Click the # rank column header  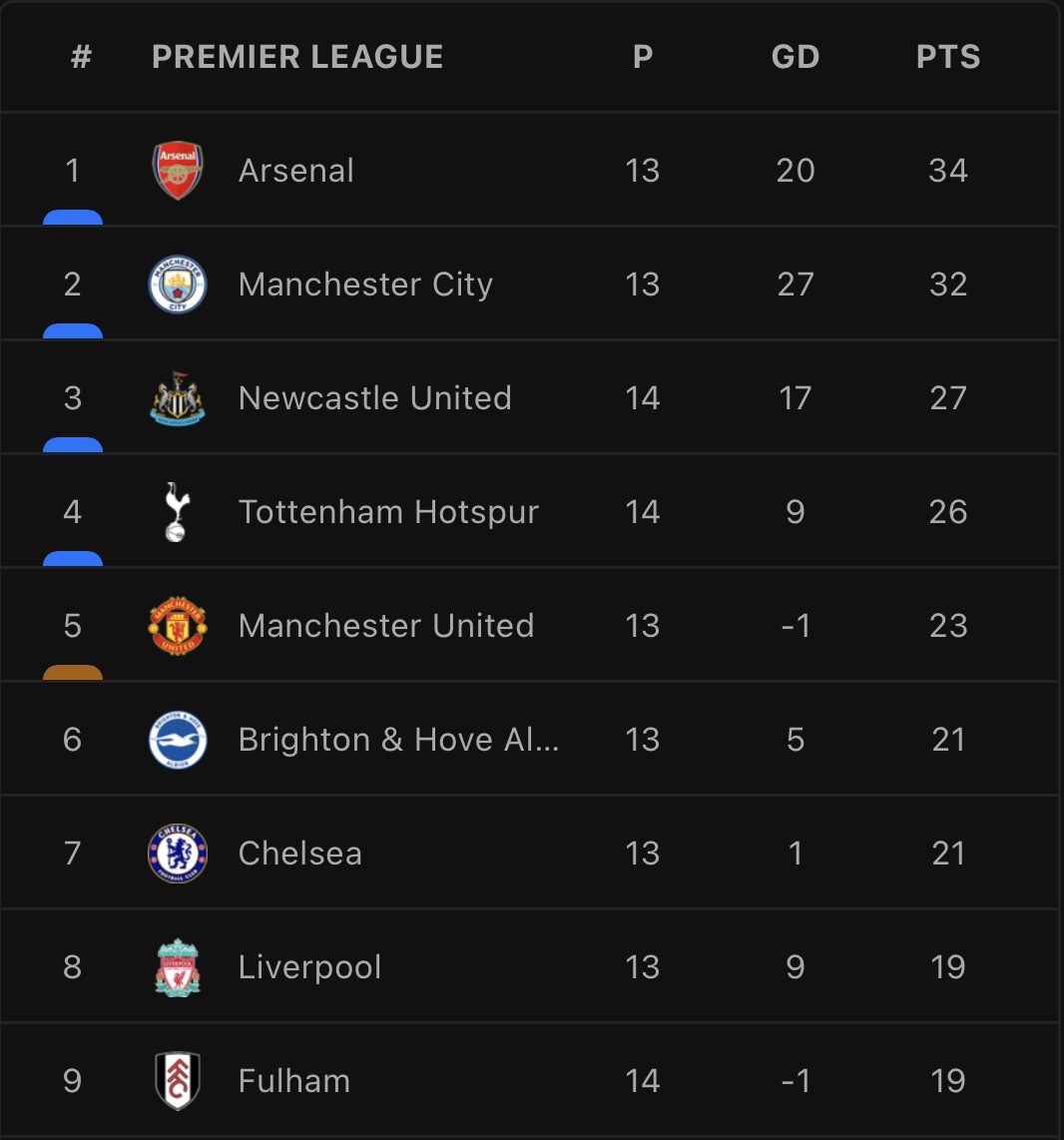[x=82, y=57]
